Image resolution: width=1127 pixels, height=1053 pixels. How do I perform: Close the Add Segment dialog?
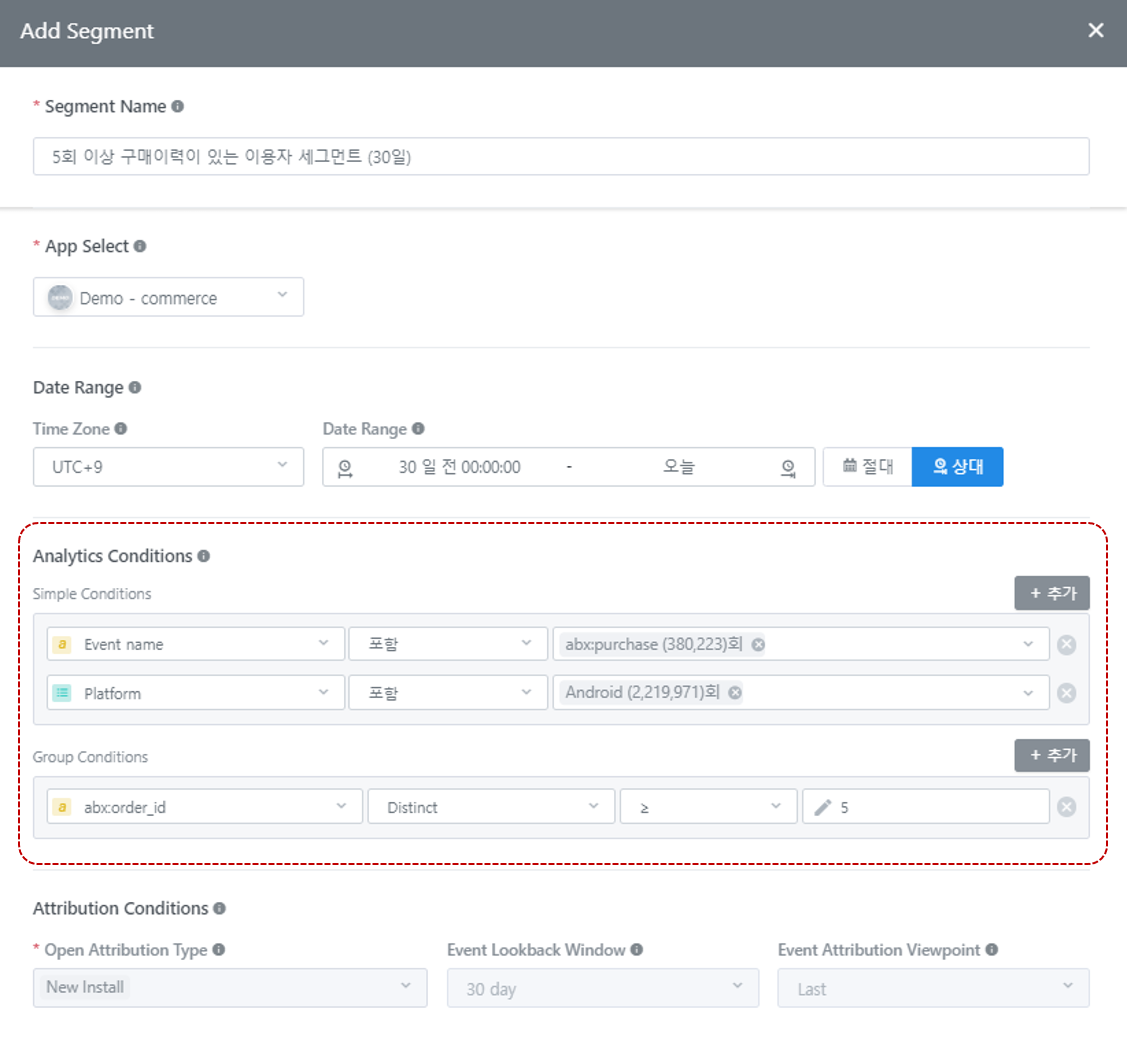click(1095, 30)
